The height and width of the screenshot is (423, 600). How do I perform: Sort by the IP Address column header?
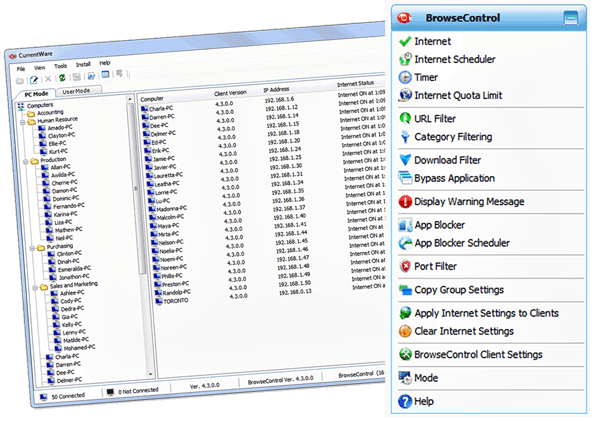[x=276, y=90]
